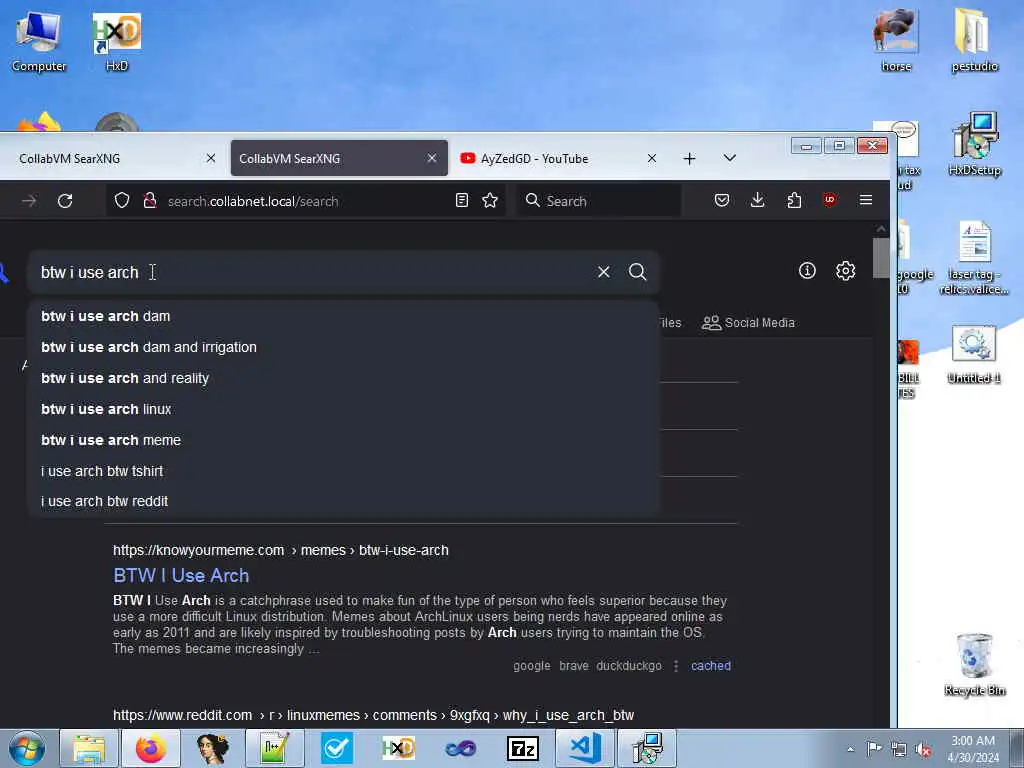This screenshot has width=1024, height=768.
Task: Click the brave engine label
Action: pyautogui.click(x=573, y=665)
